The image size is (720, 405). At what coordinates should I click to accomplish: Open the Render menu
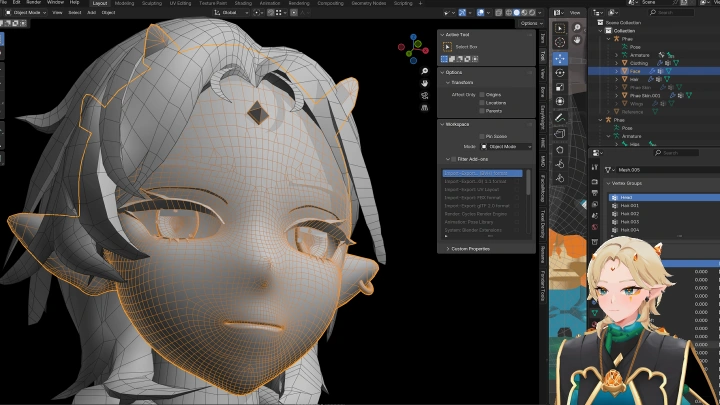pyautogui.click(x=34, y=2)
